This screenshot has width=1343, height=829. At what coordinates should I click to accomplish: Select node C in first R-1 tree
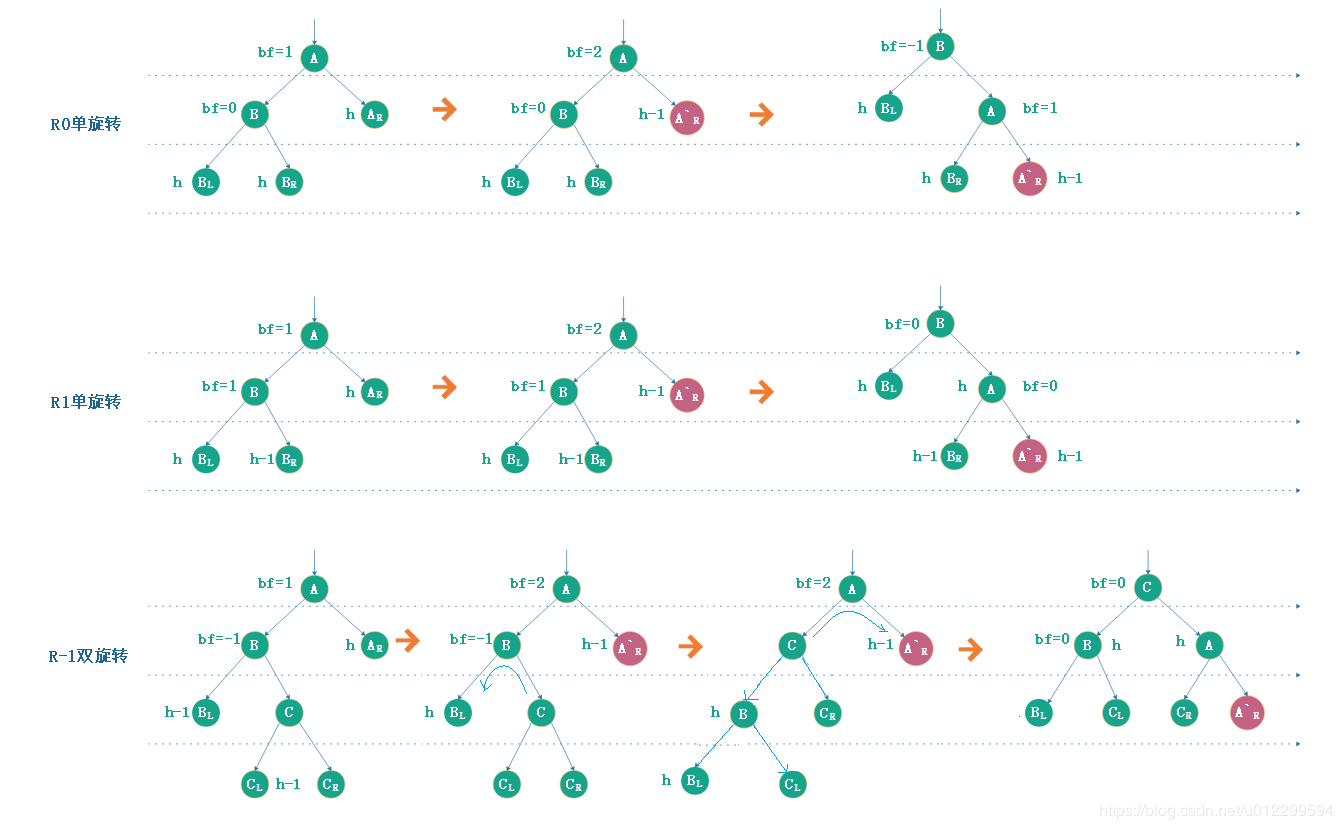[289, 713]
